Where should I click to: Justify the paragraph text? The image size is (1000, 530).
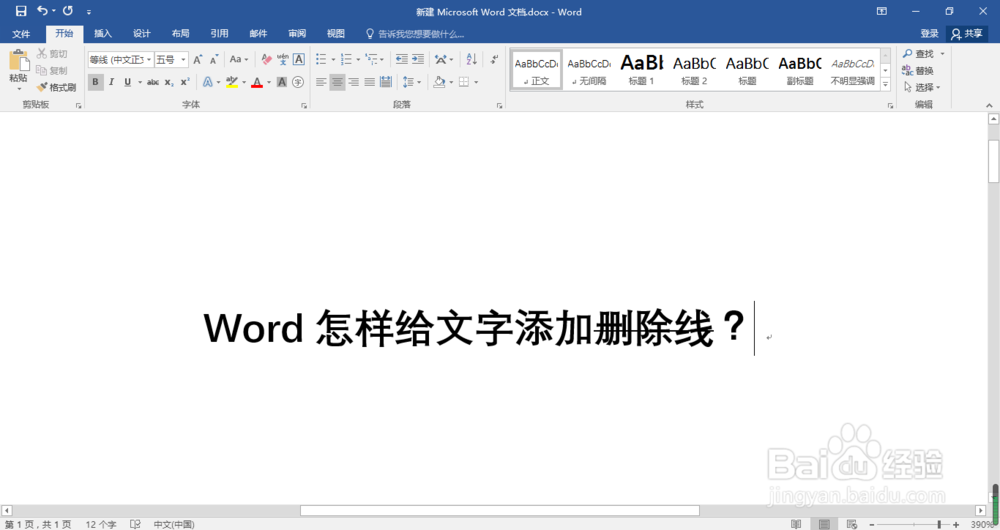369,82
